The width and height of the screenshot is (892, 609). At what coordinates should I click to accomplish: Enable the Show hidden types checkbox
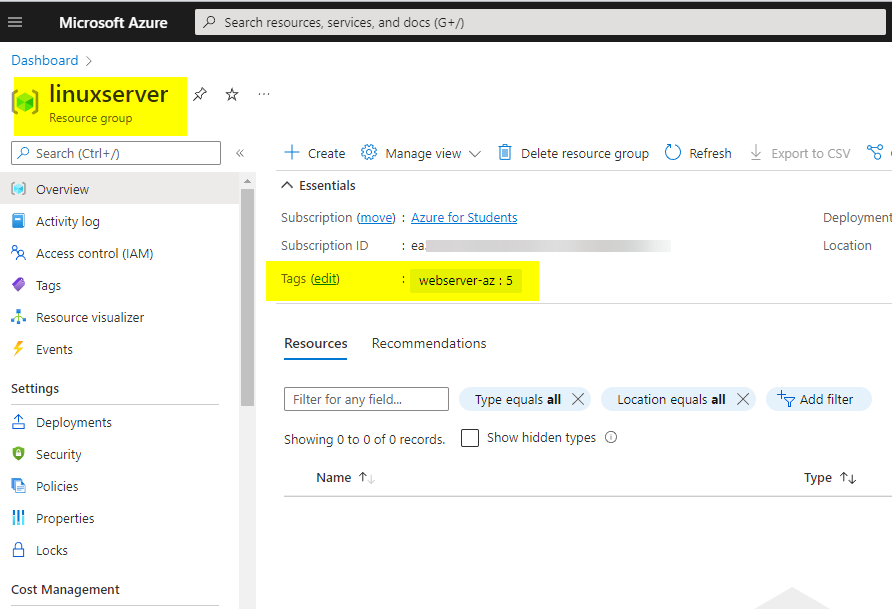(x=470, y=438)
